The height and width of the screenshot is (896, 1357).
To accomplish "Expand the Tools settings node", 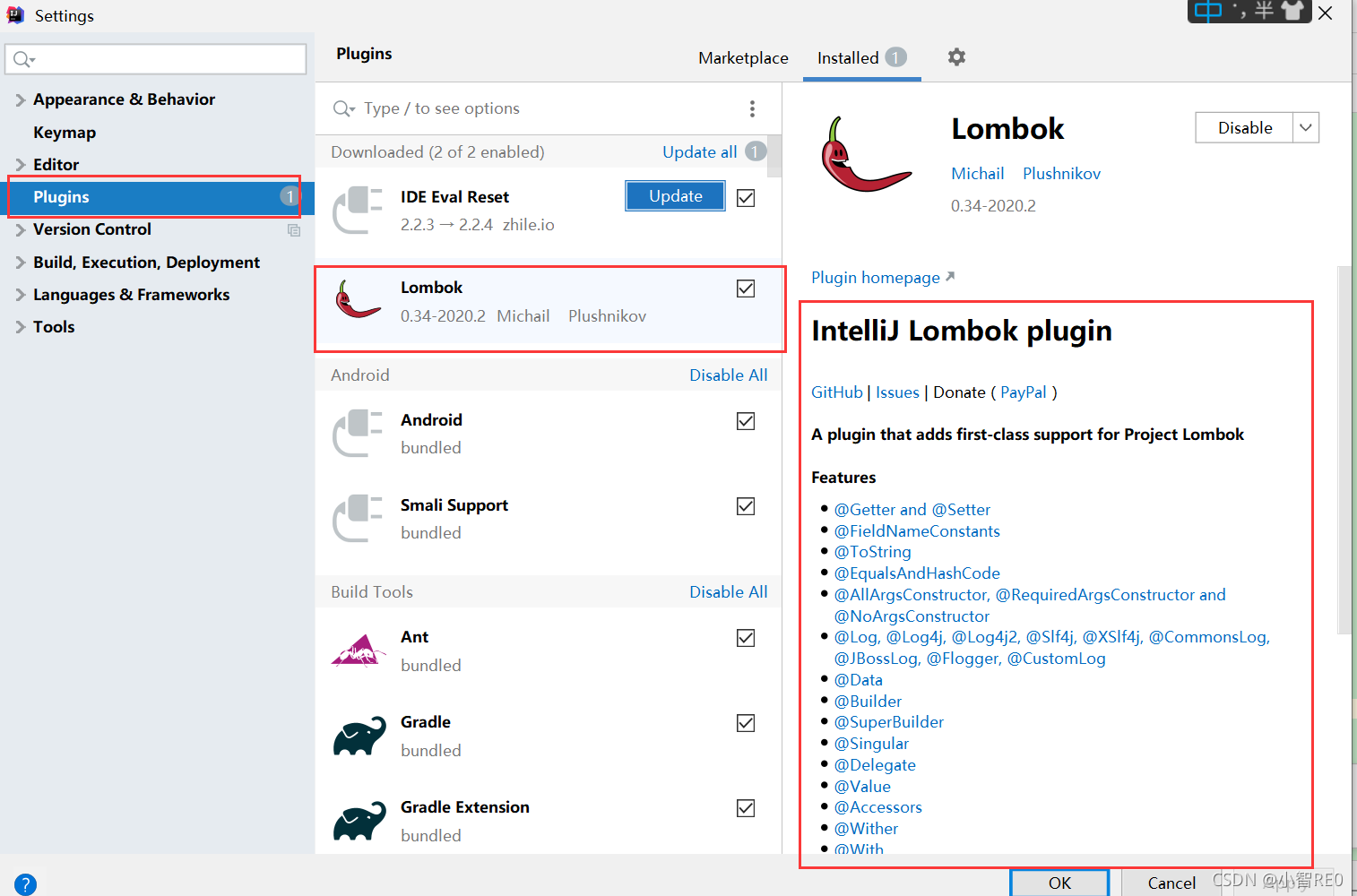I will click(21, 327).
